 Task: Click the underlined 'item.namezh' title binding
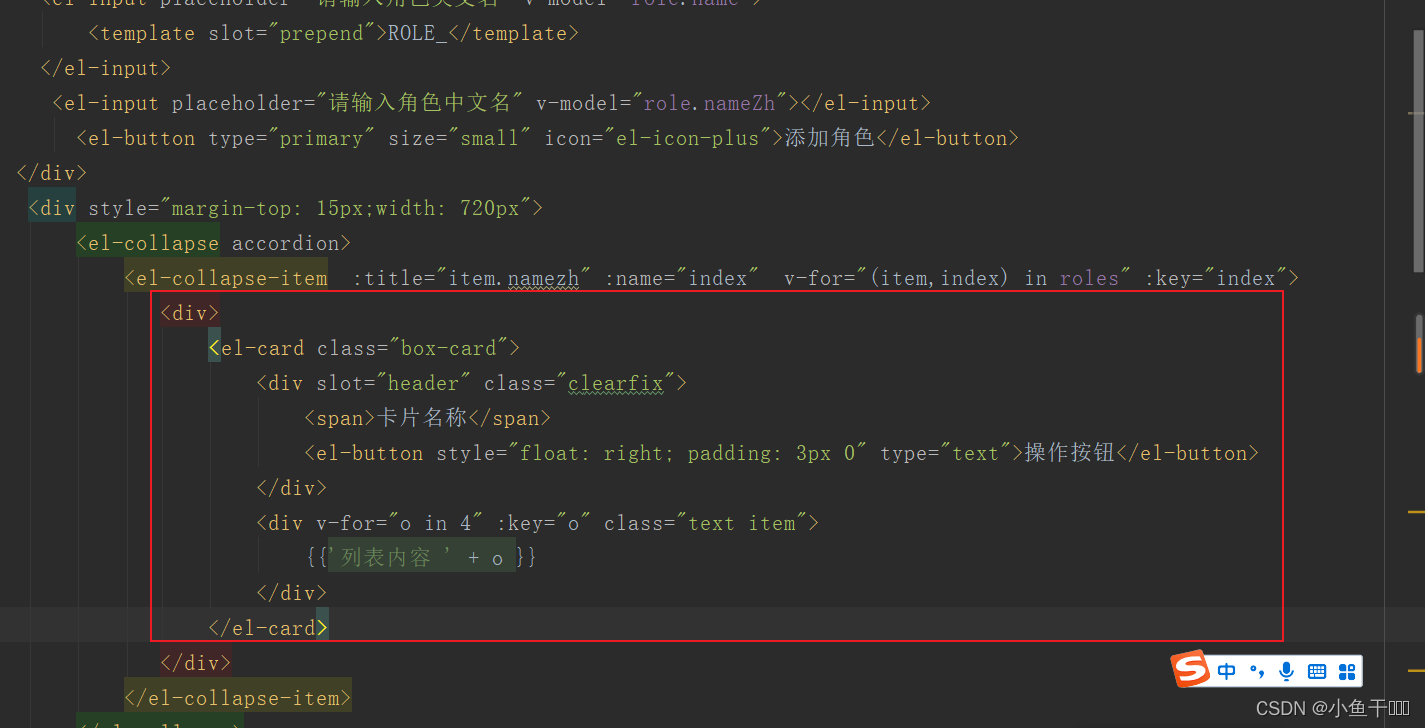pos(520,278)
